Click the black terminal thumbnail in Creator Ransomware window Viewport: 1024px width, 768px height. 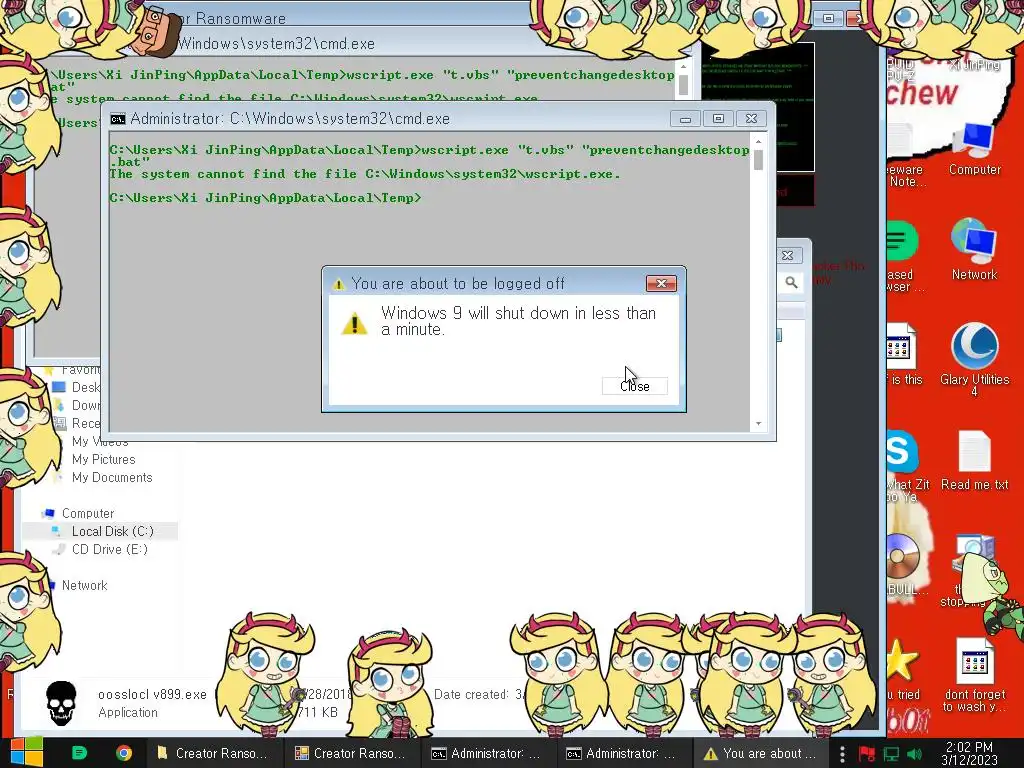[x=758, y=106]
